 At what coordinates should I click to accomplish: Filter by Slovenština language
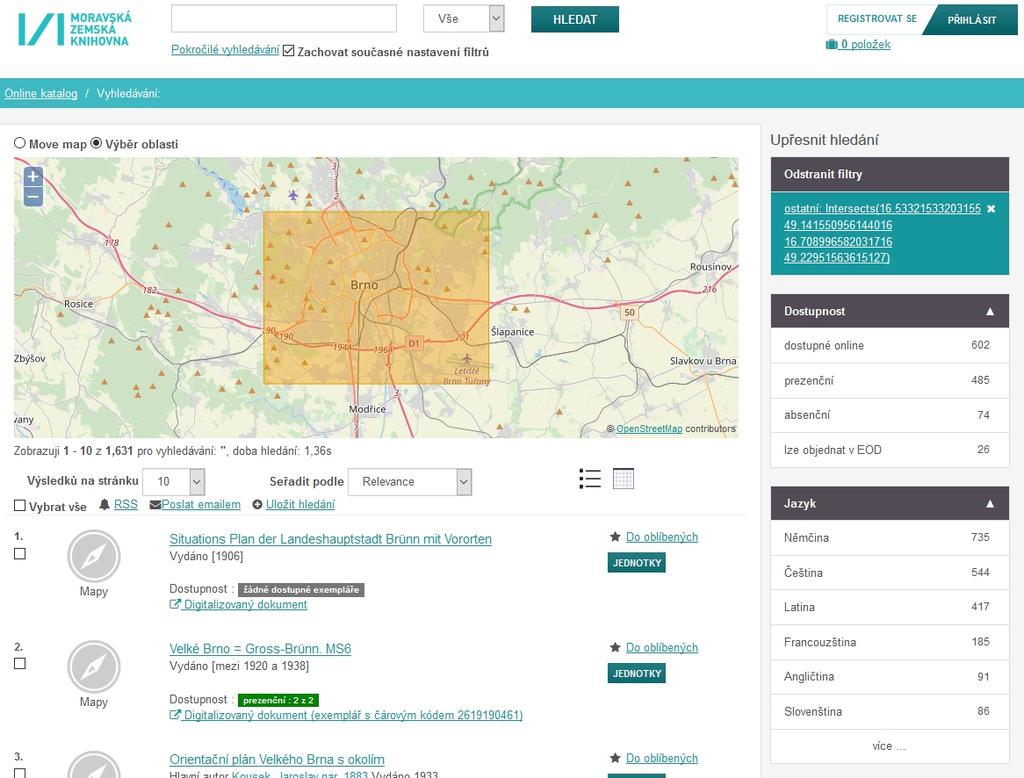pos(889,711)
